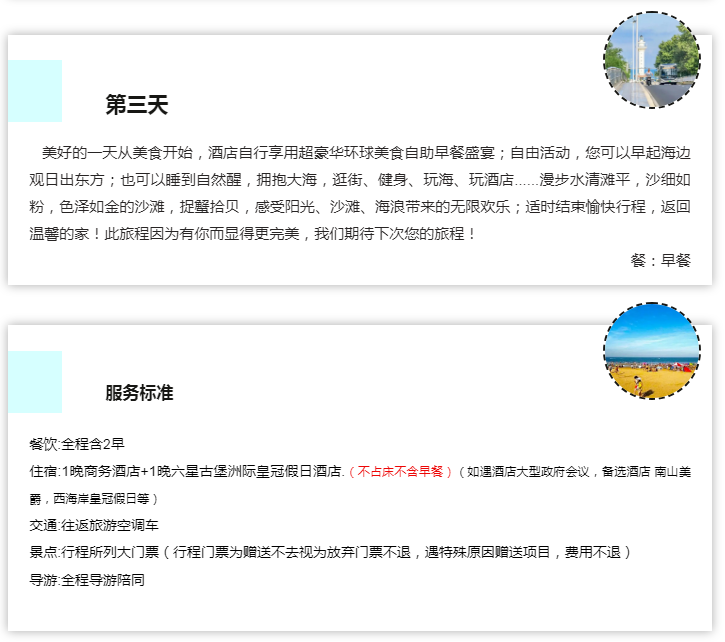The image size is (725, 642).
Task: Click the line 交通:往返旅游空调车
Action: 94,525
